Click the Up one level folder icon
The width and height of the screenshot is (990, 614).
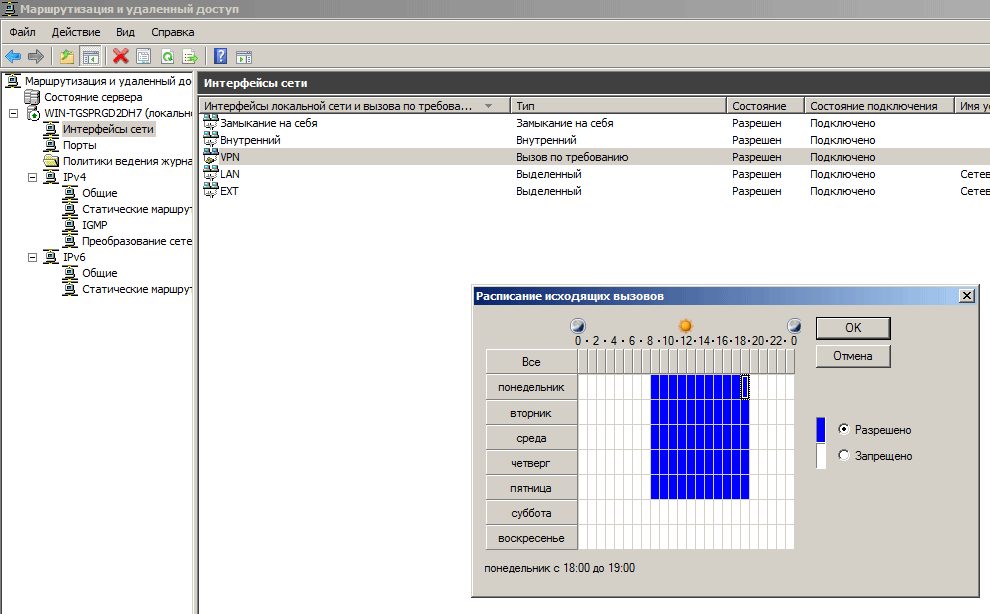coord(67,56)
